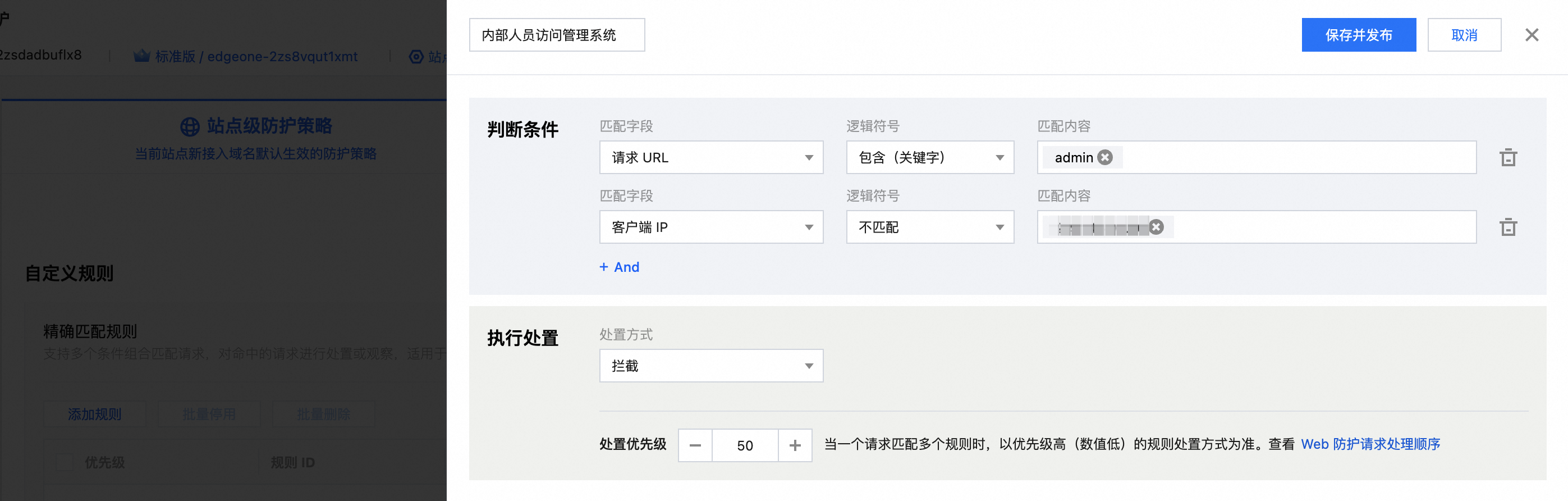Open the 包含（关键字）operator dropdown
Viewport: 1568px width, 501px height.
[x=929, y=157]
